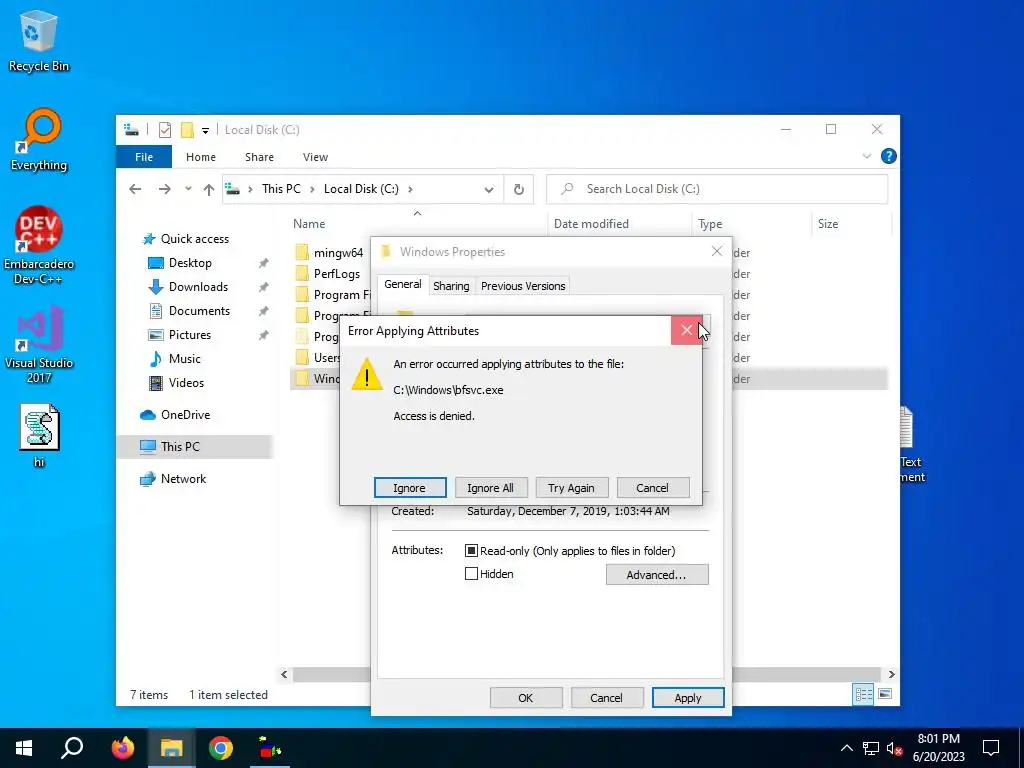Click Cancel in Windows Properties
The image size is (1024, 768).
pyautogui.click(x=607, y=697)
